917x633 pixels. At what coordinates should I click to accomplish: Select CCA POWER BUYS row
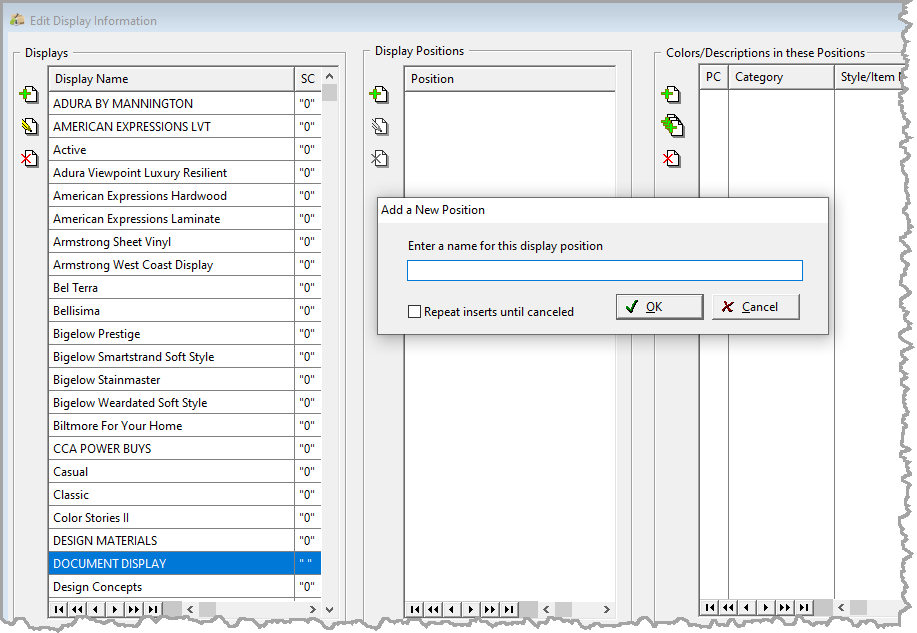coord(185,449)
